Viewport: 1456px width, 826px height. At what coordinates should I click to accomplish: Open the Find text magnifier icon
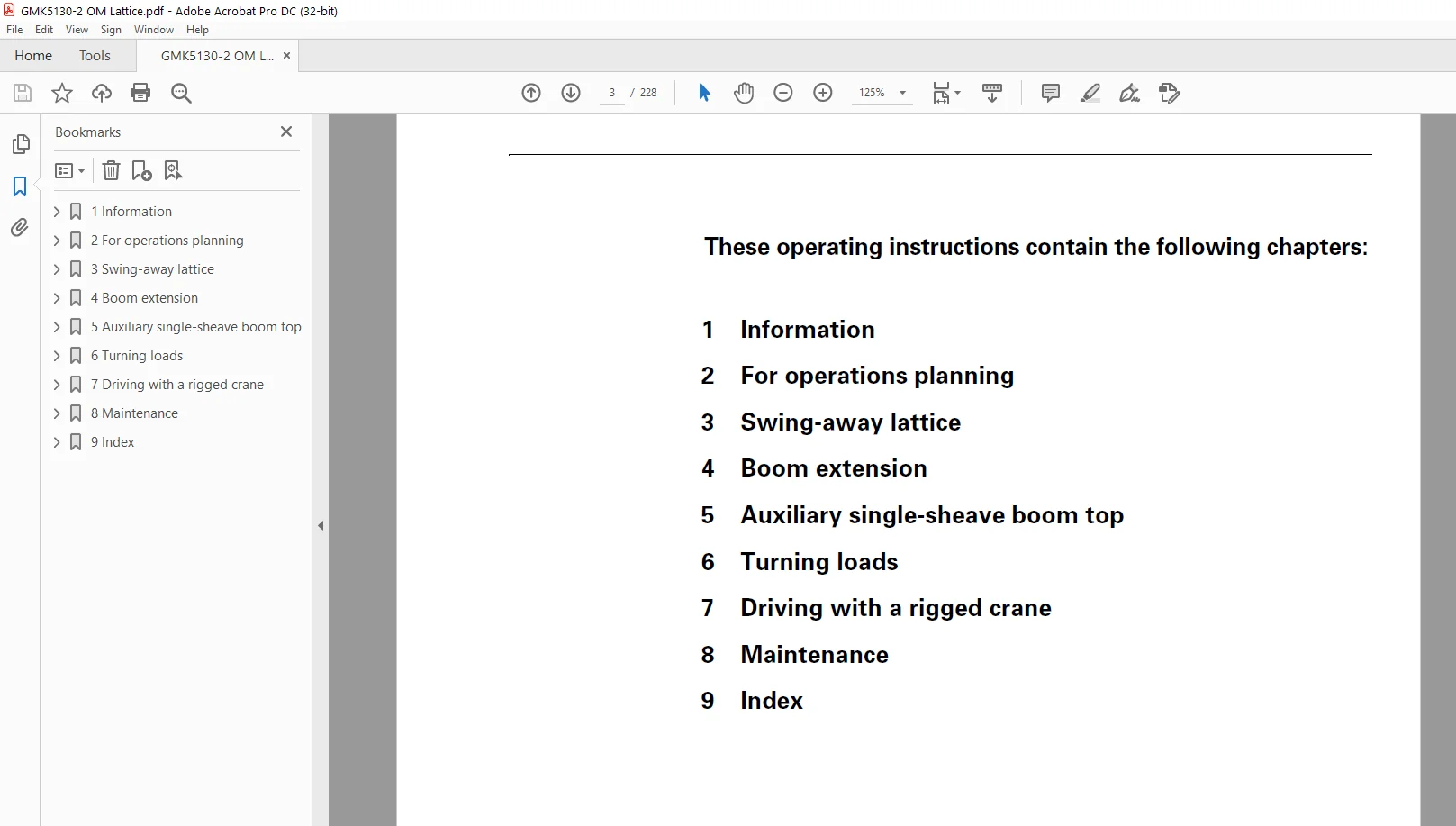click(181, 93)
